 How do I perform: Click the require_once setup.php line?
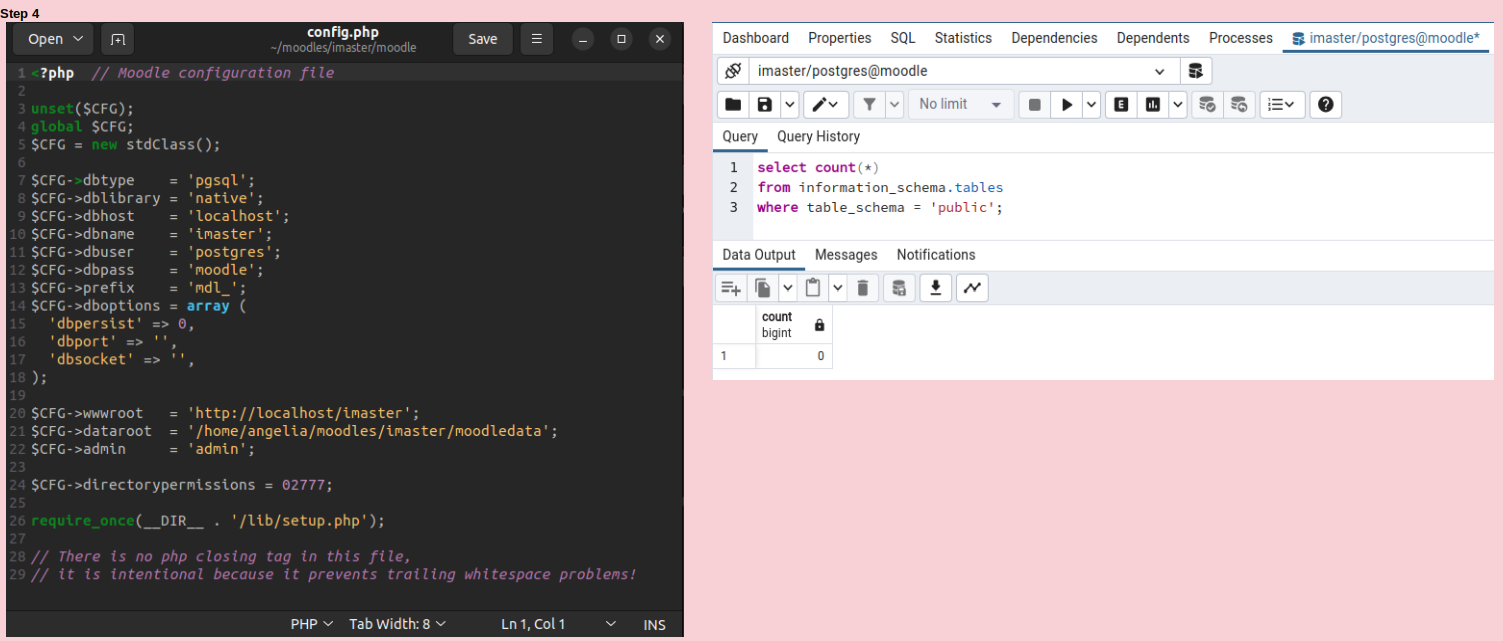click(207, 521)
